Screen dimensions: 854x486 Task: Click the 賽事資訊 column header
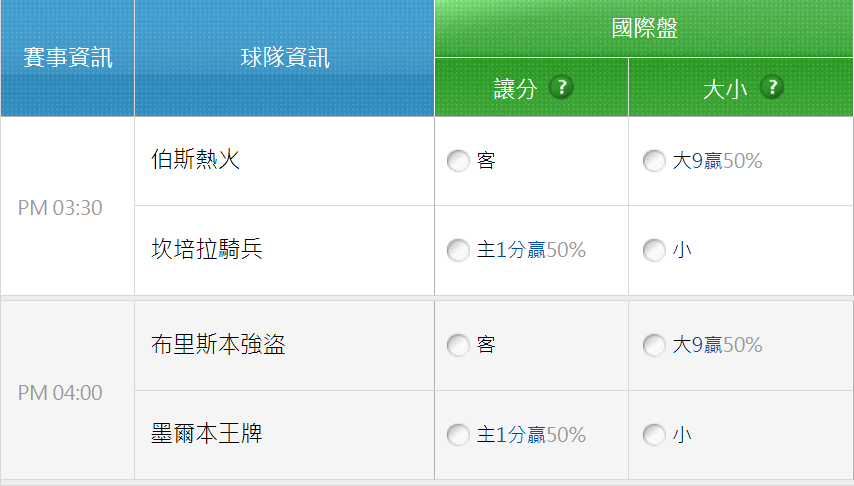pyautogui.click(x=68, y=58)
